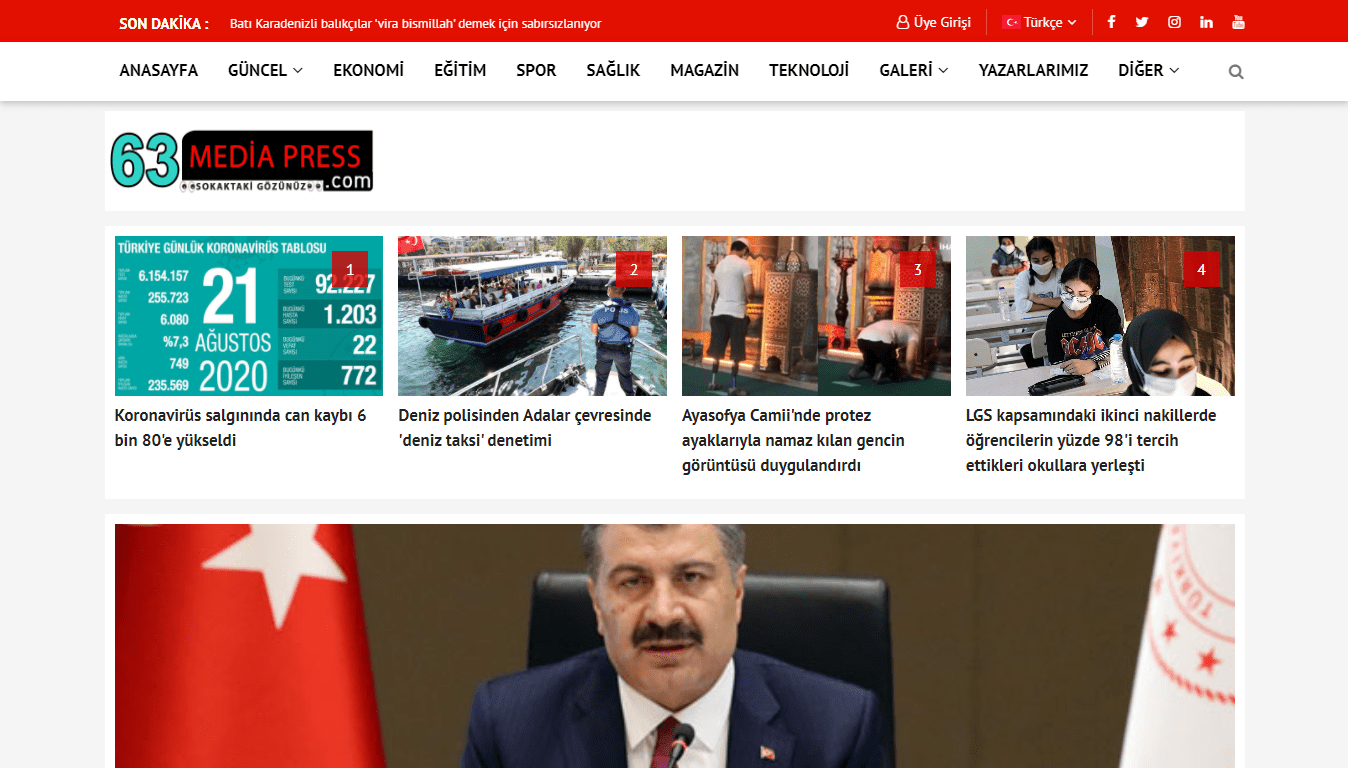
Task: Open the MAGAZİN section
Action: pos(704,70)
